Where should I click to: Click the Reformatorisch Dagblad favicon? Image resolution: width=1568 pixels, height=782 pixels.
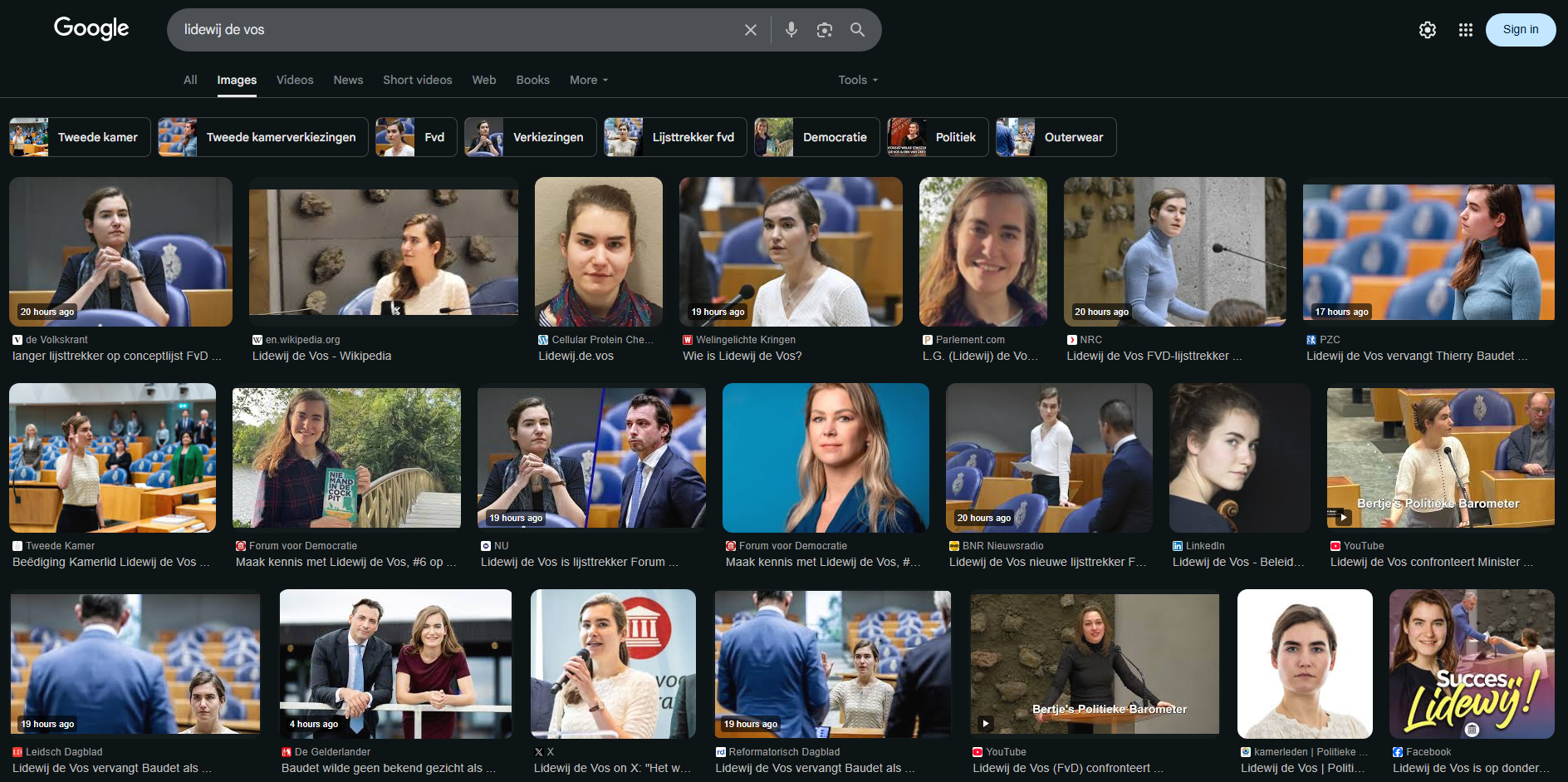pos(721,752)
